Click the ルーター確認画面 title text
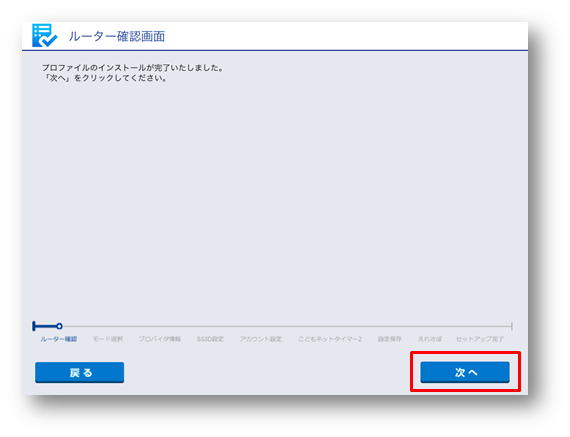The height and width of the screenshot is (437, 570). [117, 36]
